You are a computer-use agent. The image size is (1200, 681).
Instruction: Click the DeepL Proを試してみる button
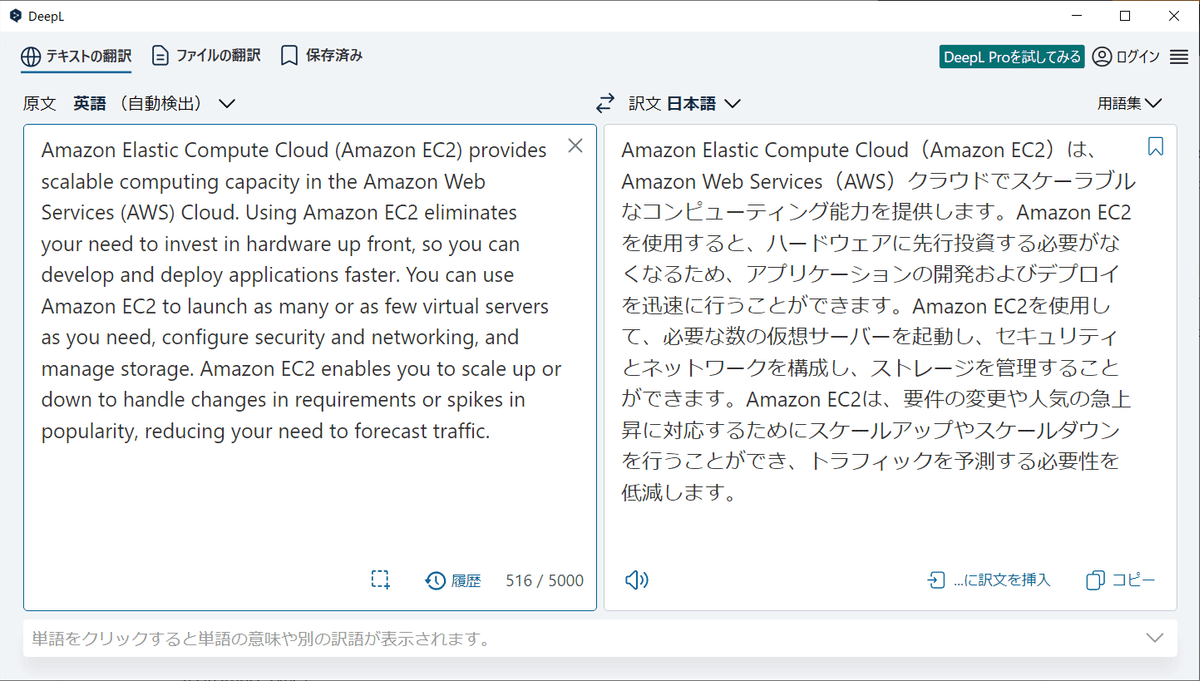[x=1013, y=57]
